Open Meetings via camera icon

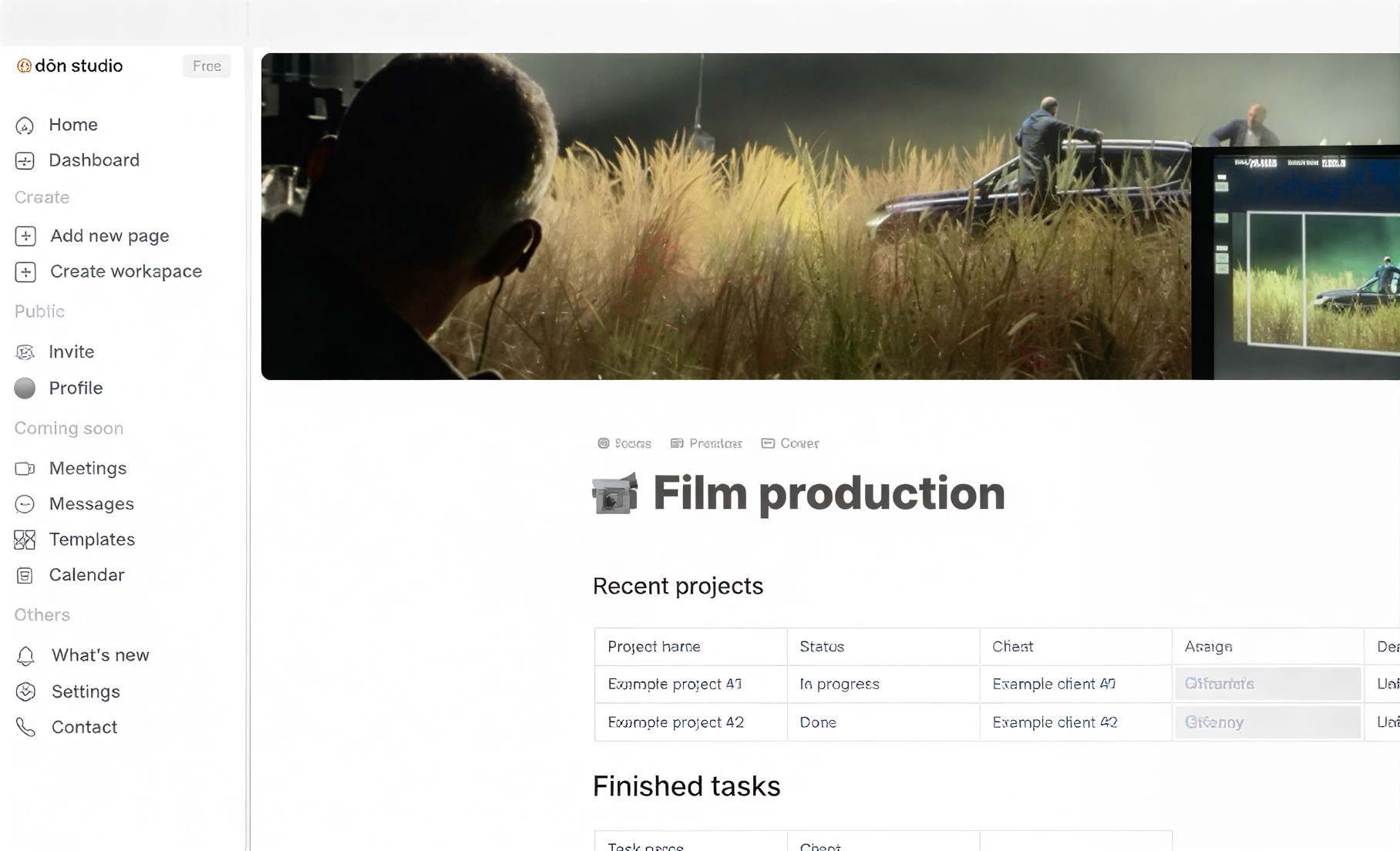25,469
